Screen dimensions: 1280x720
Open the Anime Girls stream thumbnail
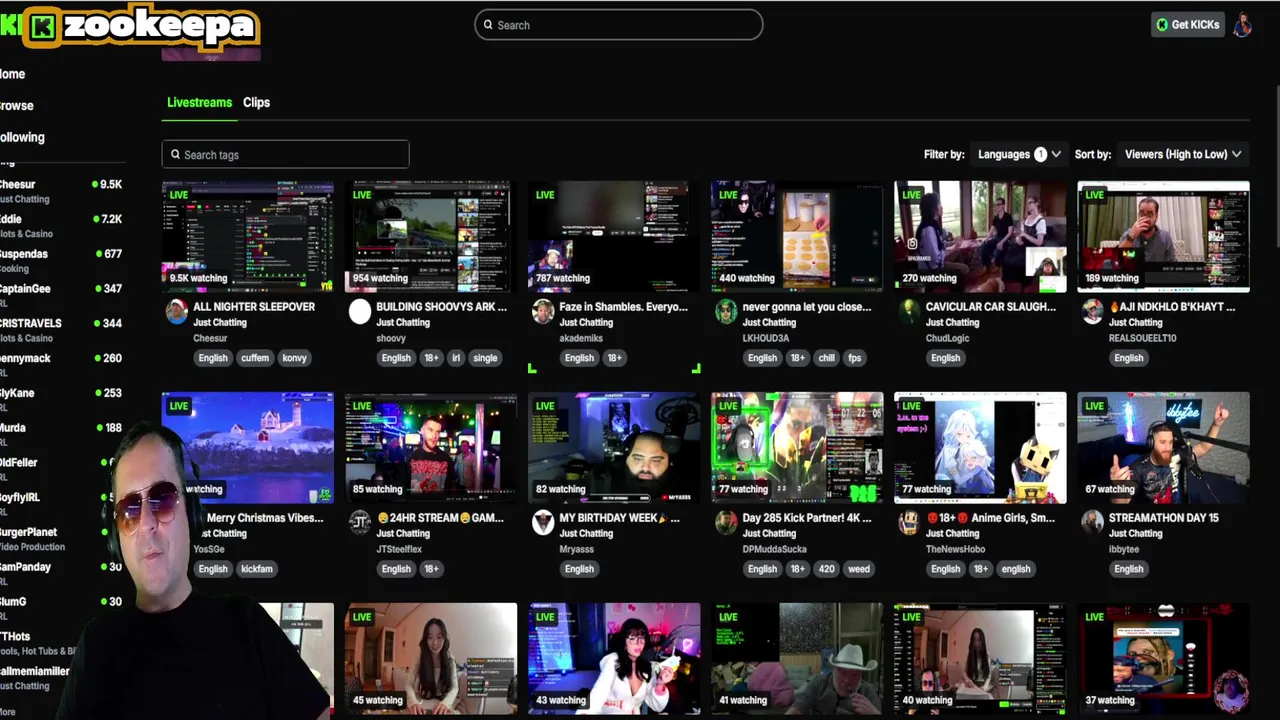980,447
